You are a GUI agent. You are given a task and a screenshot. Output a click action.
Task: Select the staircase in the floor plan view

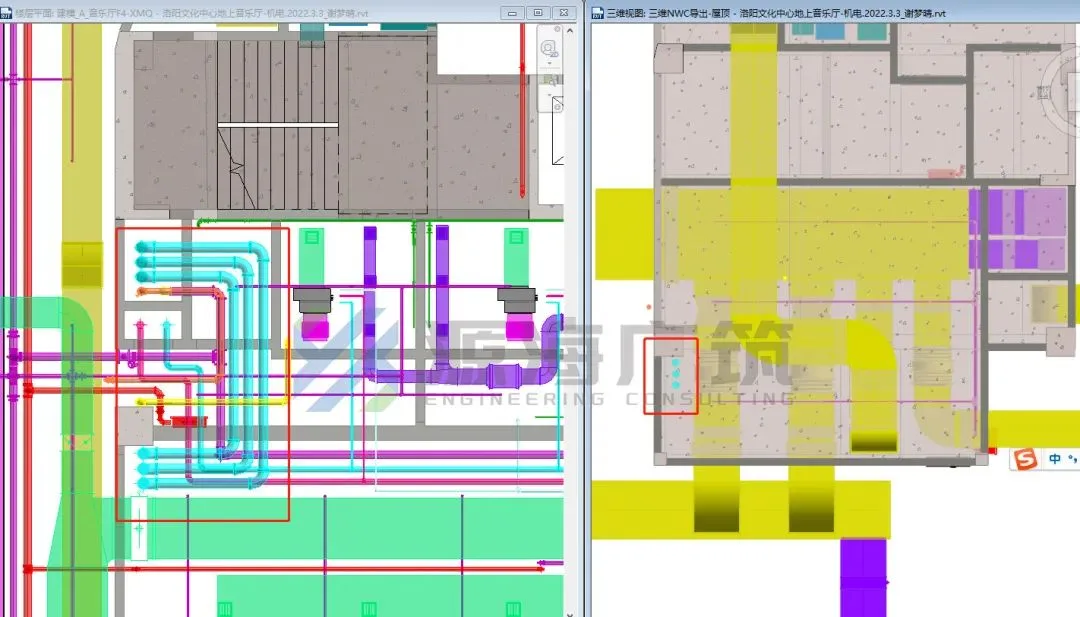pyautogui.click(x=278, y=124)
